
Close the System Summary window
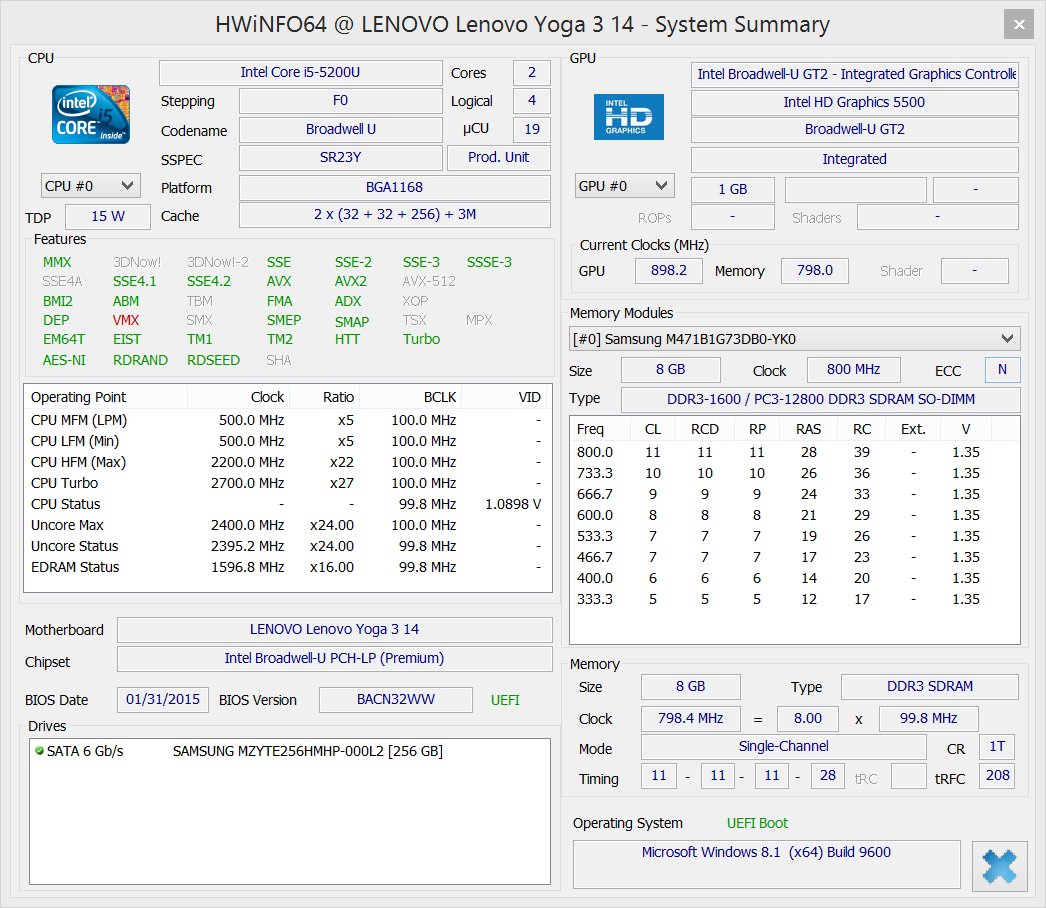tap(1019, 25)
